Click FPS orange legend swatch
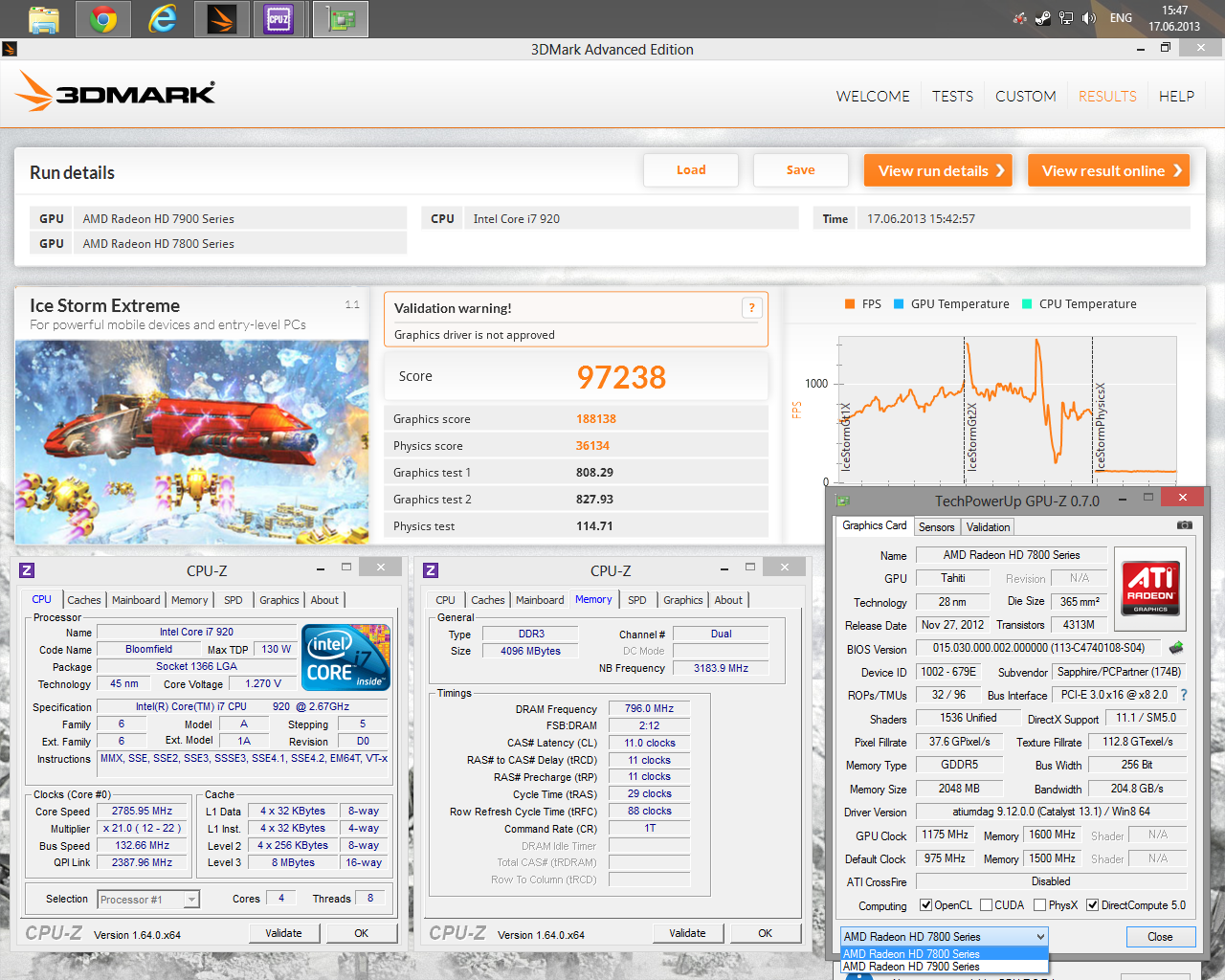This screenshot has width=1225, height=980. point(850,304)
